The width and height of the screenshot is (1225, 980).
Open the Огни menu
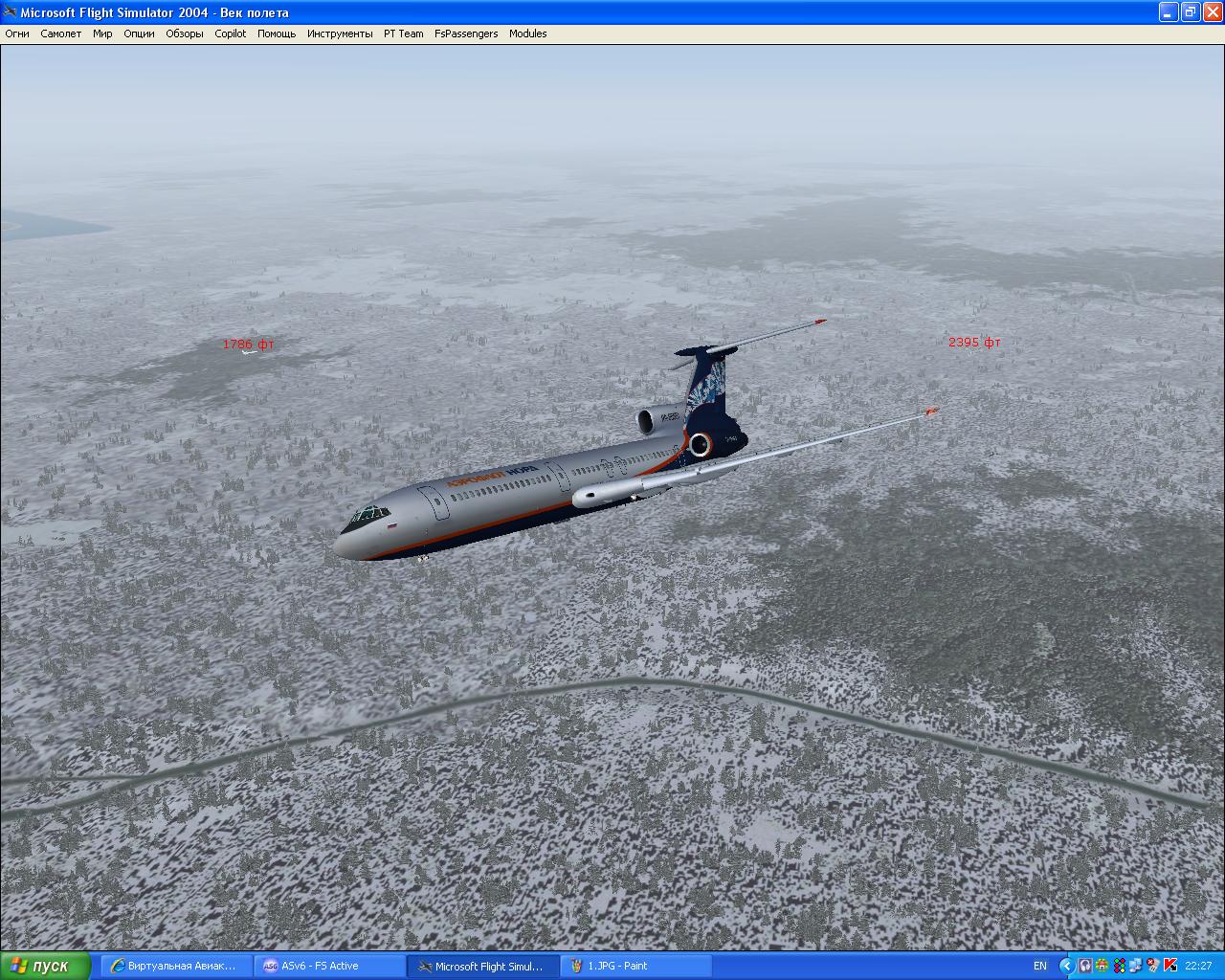point(17,33)
